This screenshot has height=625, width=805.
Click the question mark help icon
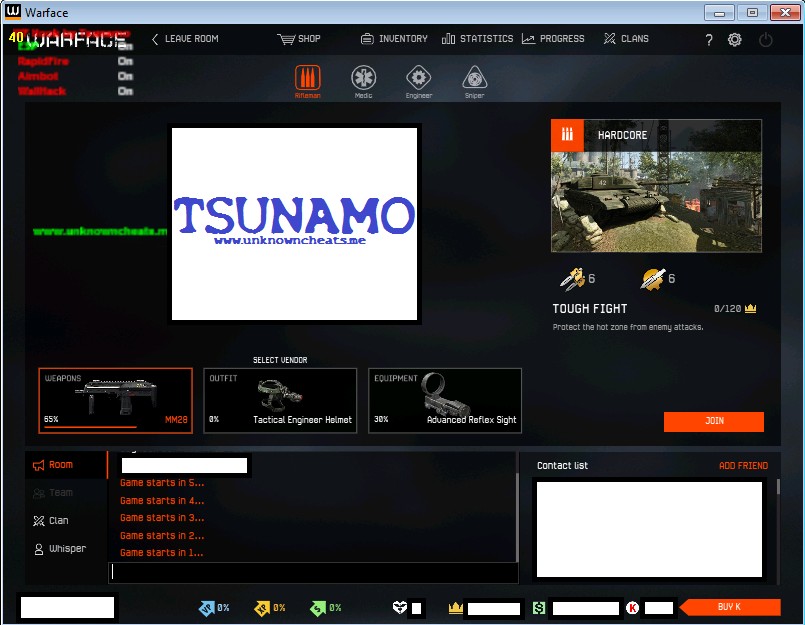tap(709, 40)
